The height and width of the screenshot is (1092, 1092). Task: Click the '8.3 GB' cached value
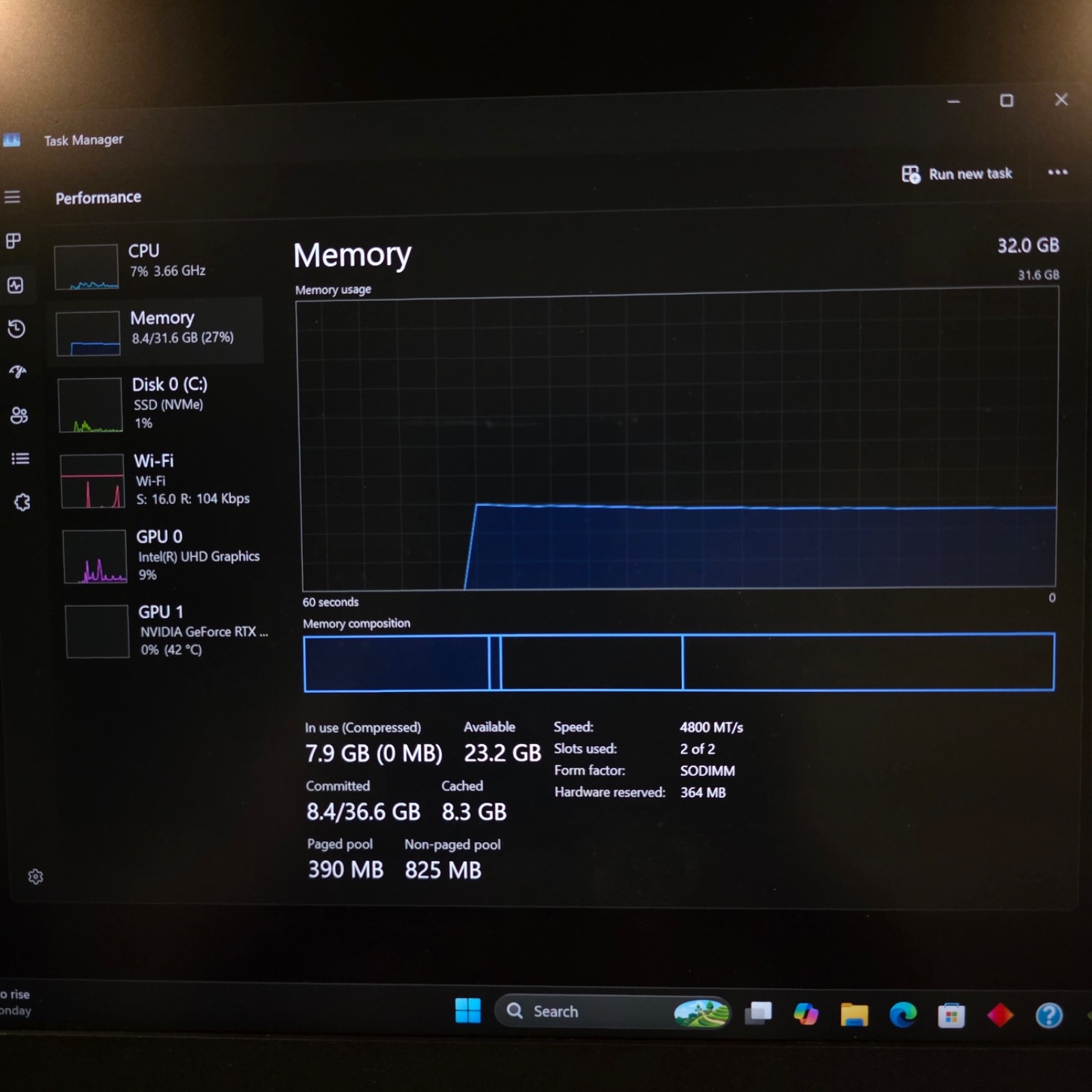tap(474, 811)
